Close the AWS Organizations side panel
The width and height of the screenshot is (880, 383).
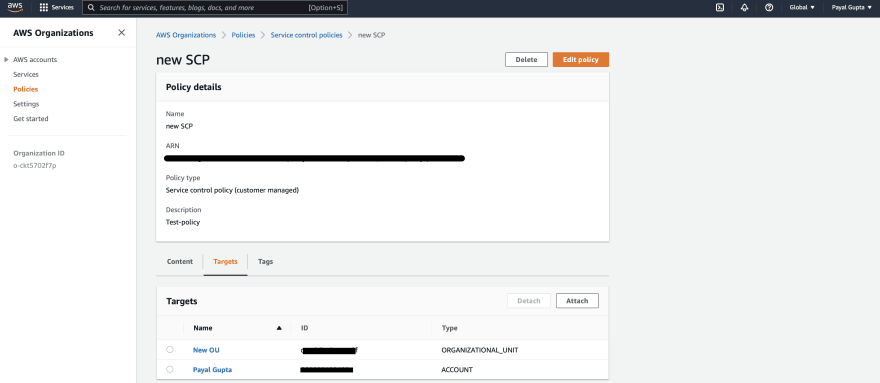click(x=121, y=33)
